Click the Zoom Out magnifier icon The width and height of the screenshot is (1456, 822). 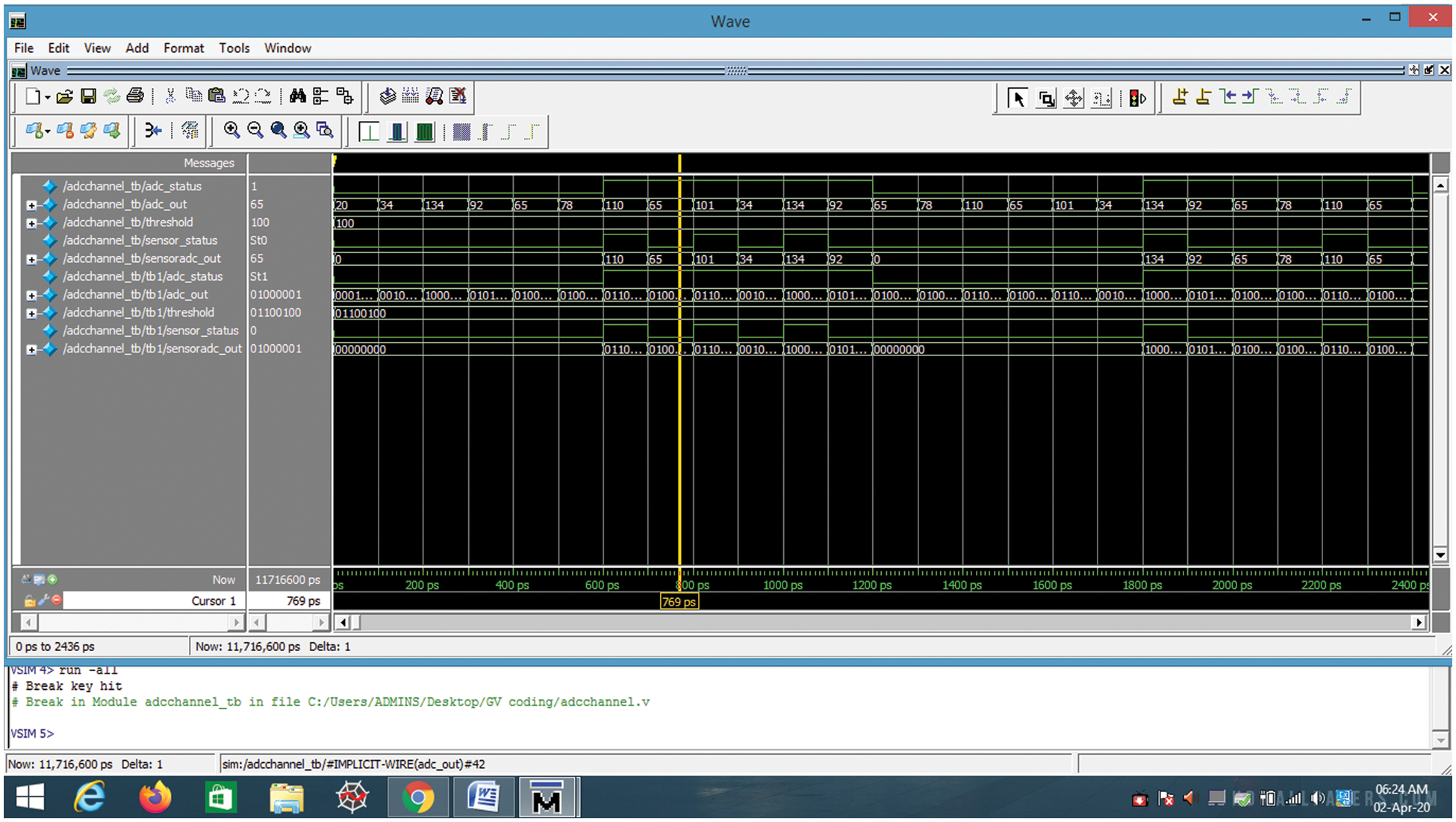click(x=255, y=131)
